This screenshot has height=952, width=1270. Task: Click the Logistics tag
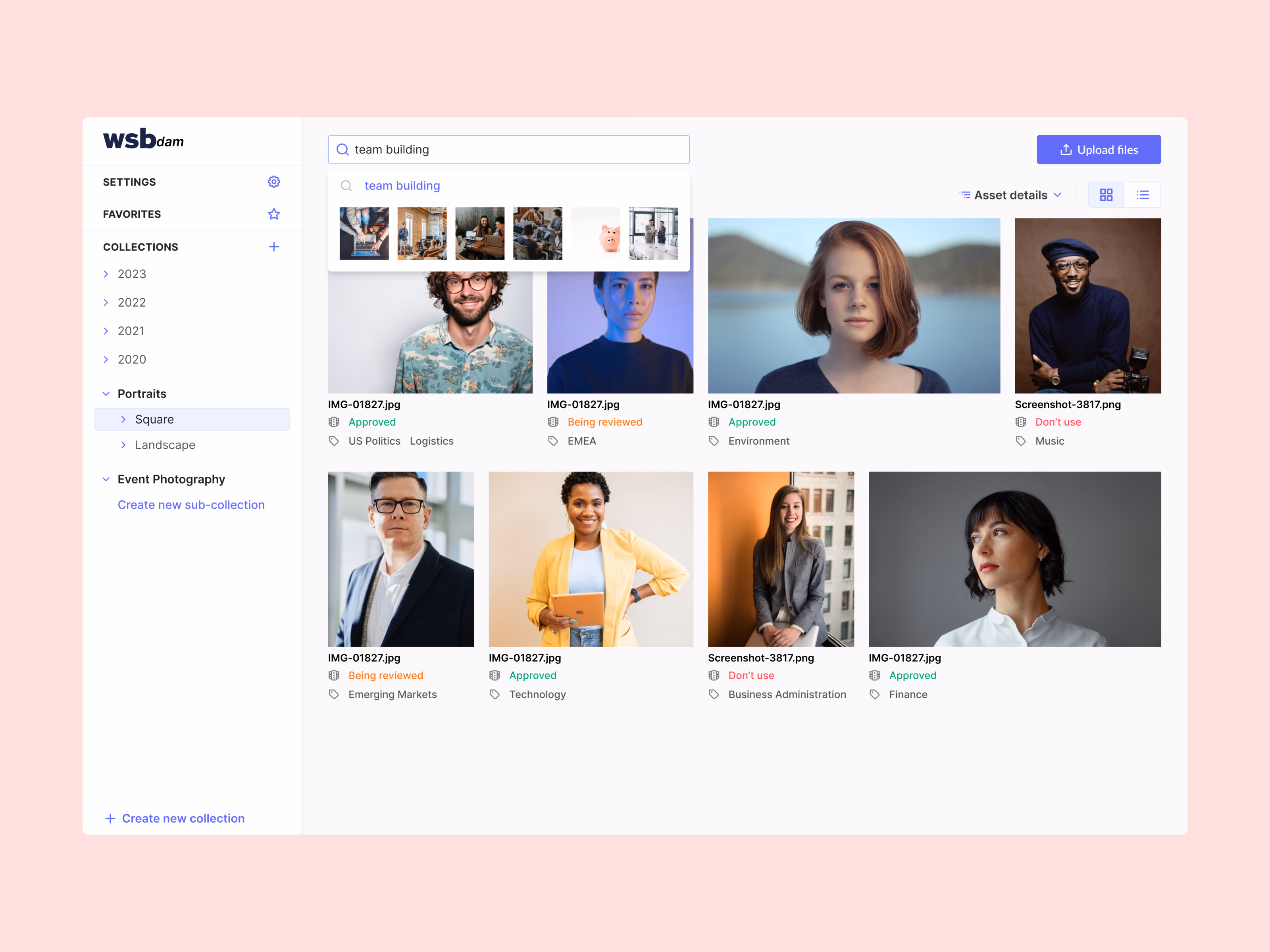point(432,441)
